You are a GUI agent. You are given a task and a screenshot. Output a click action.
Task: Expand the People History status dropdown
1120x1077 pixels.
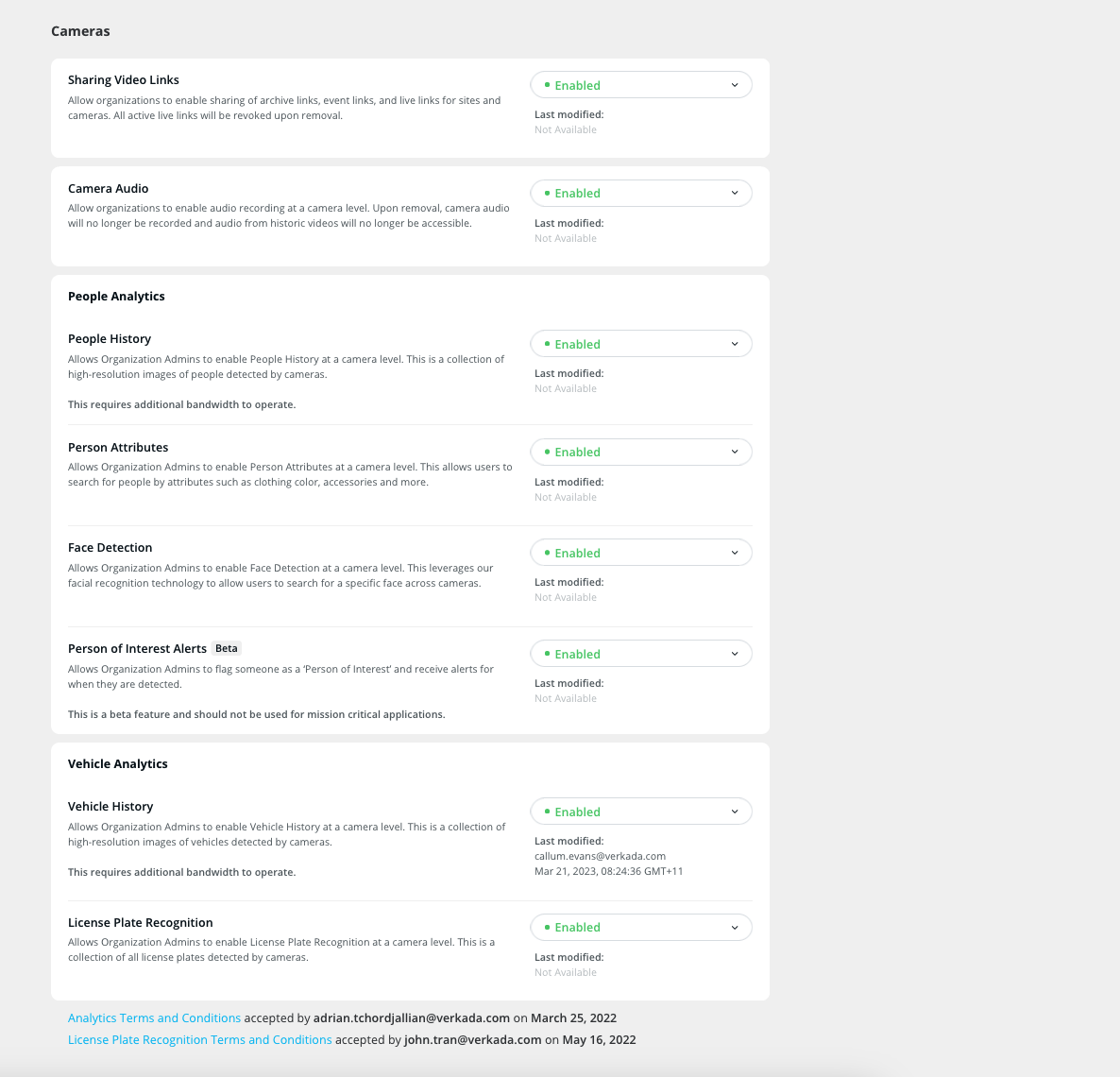click(640, 344)
